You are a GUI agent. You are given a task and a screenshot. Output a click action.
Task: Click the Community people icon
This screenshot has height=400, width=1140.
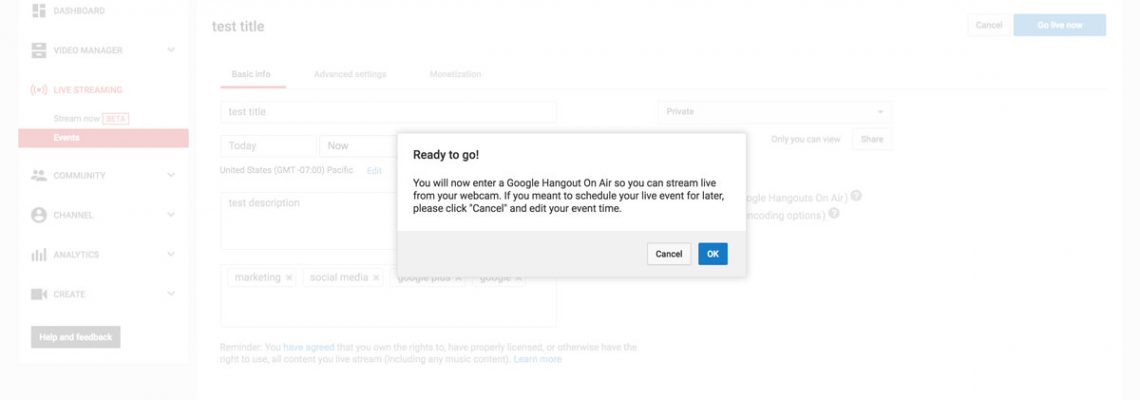click(x=39, y=175)
